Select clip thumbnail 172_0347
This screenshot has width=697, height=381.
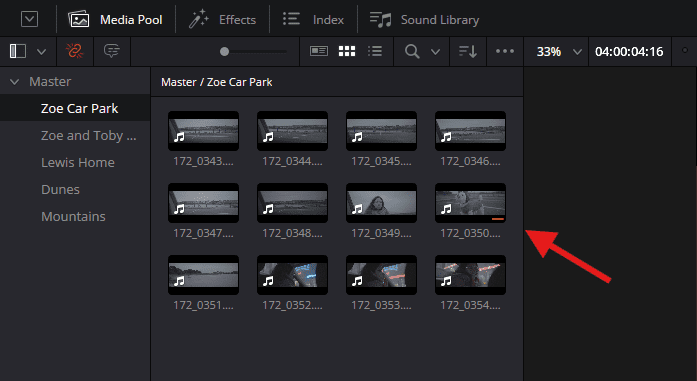point(204,203)
